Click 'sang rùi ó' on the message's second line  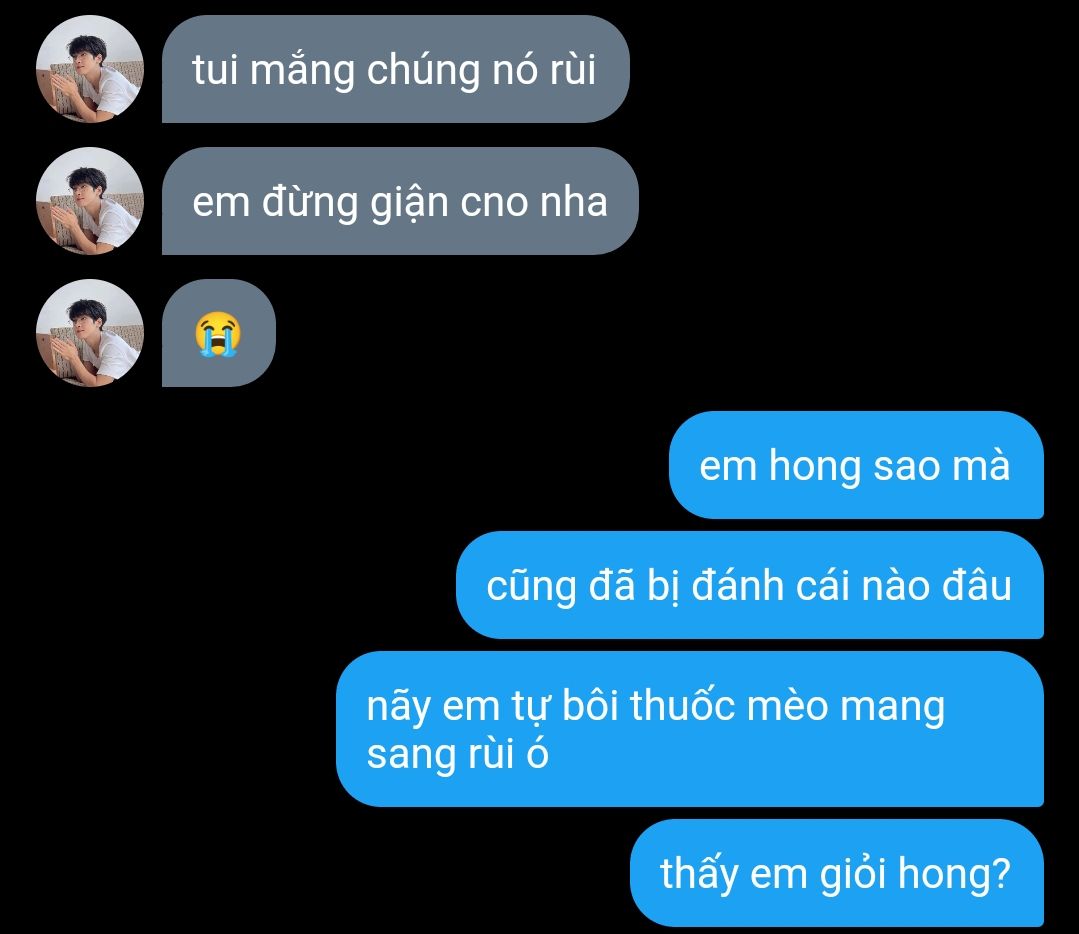point(458,754)
